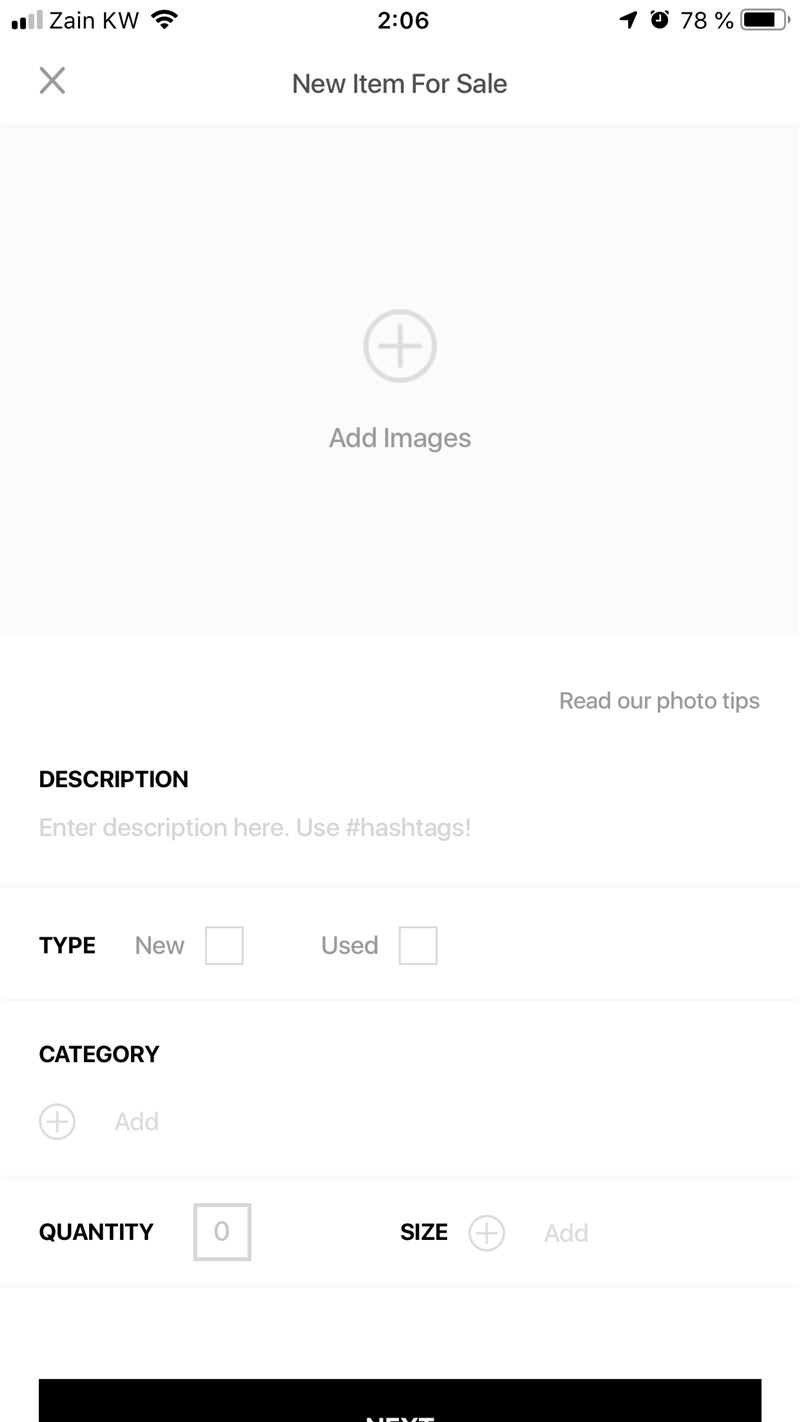The width and height of the screenshot is (800, 1422).
Task: Tap the location arrow status icon
Action: 628,19
